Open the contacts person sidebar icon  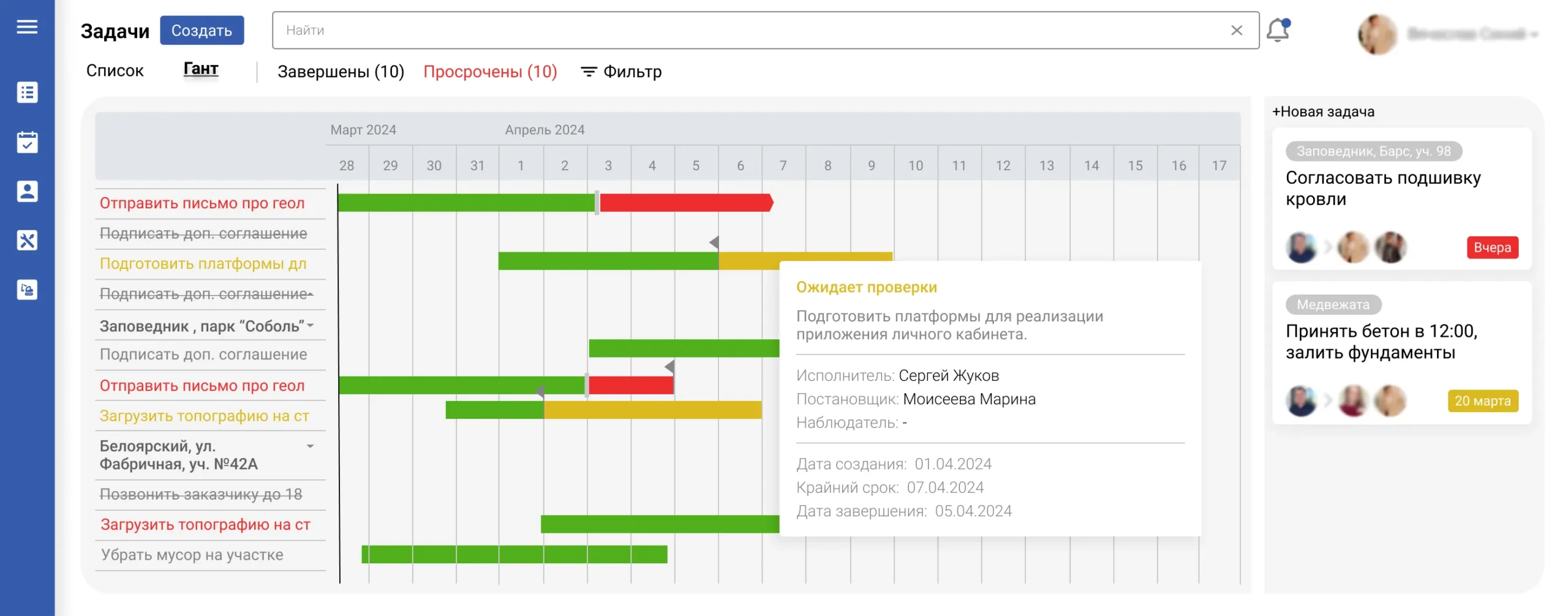pos(27,191)
